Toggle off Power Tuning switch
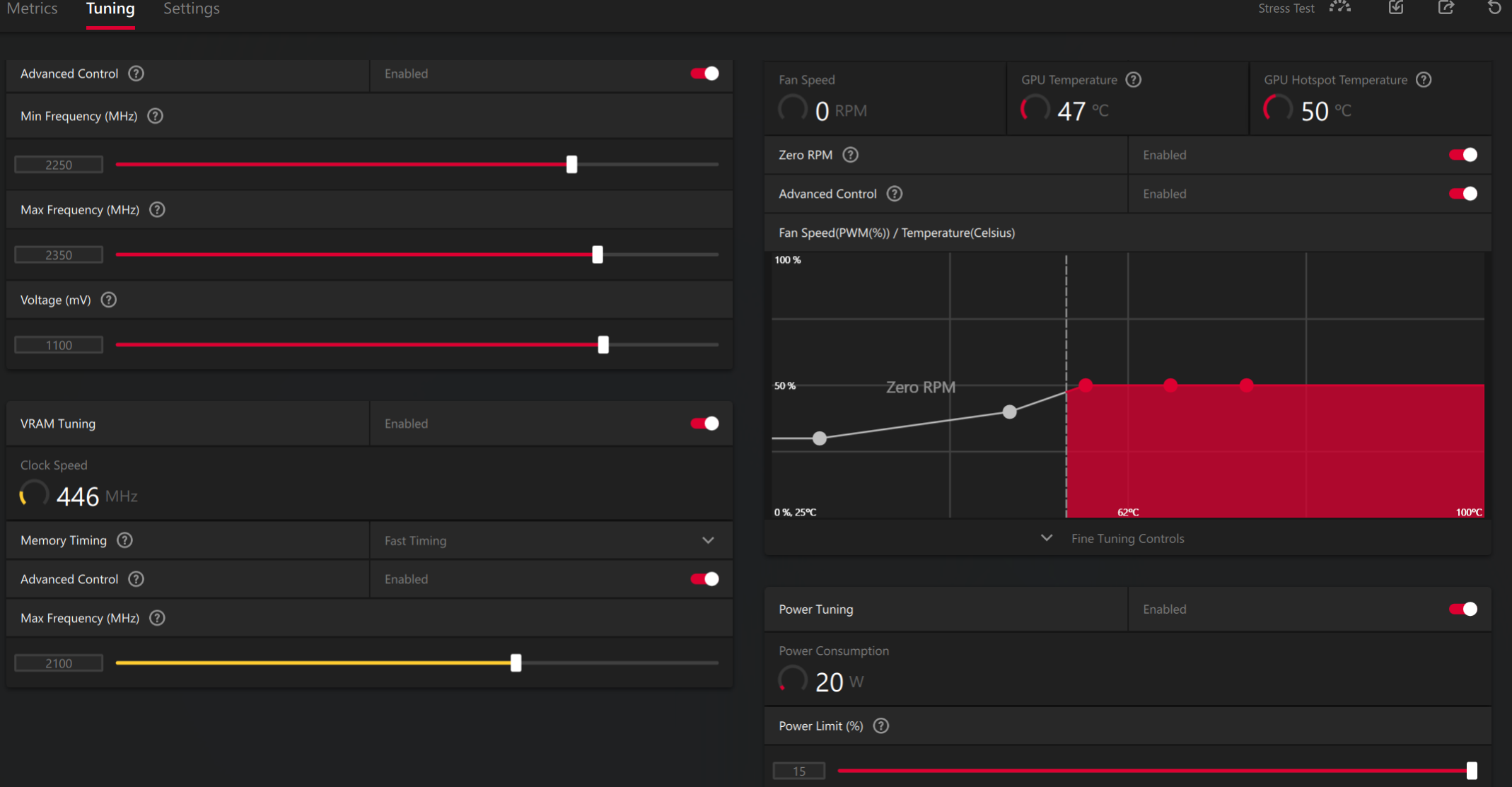This screenshot has height=787, width=1512. click(x=1462, y=609)
